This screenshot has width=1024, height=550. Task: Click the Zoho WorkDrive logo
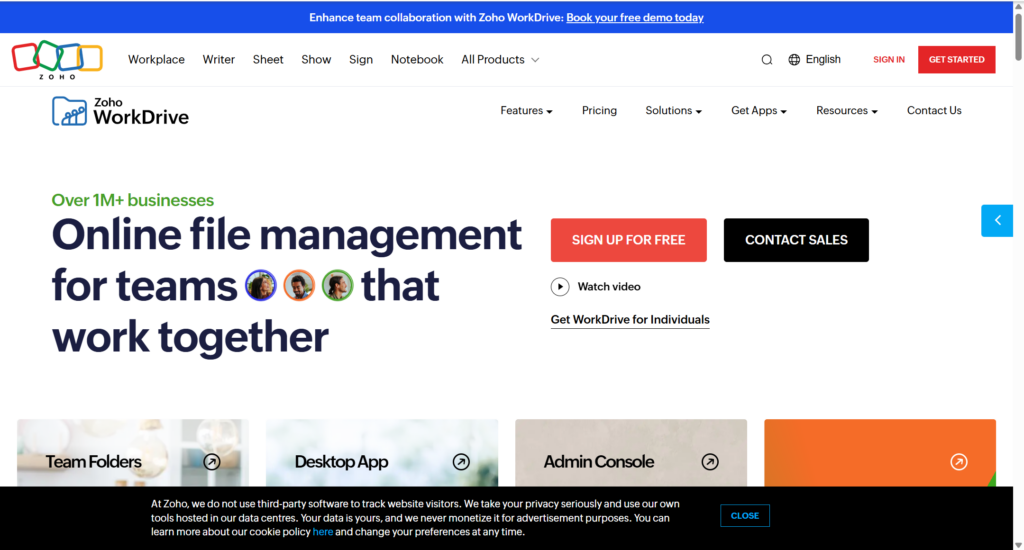(120, 111)
